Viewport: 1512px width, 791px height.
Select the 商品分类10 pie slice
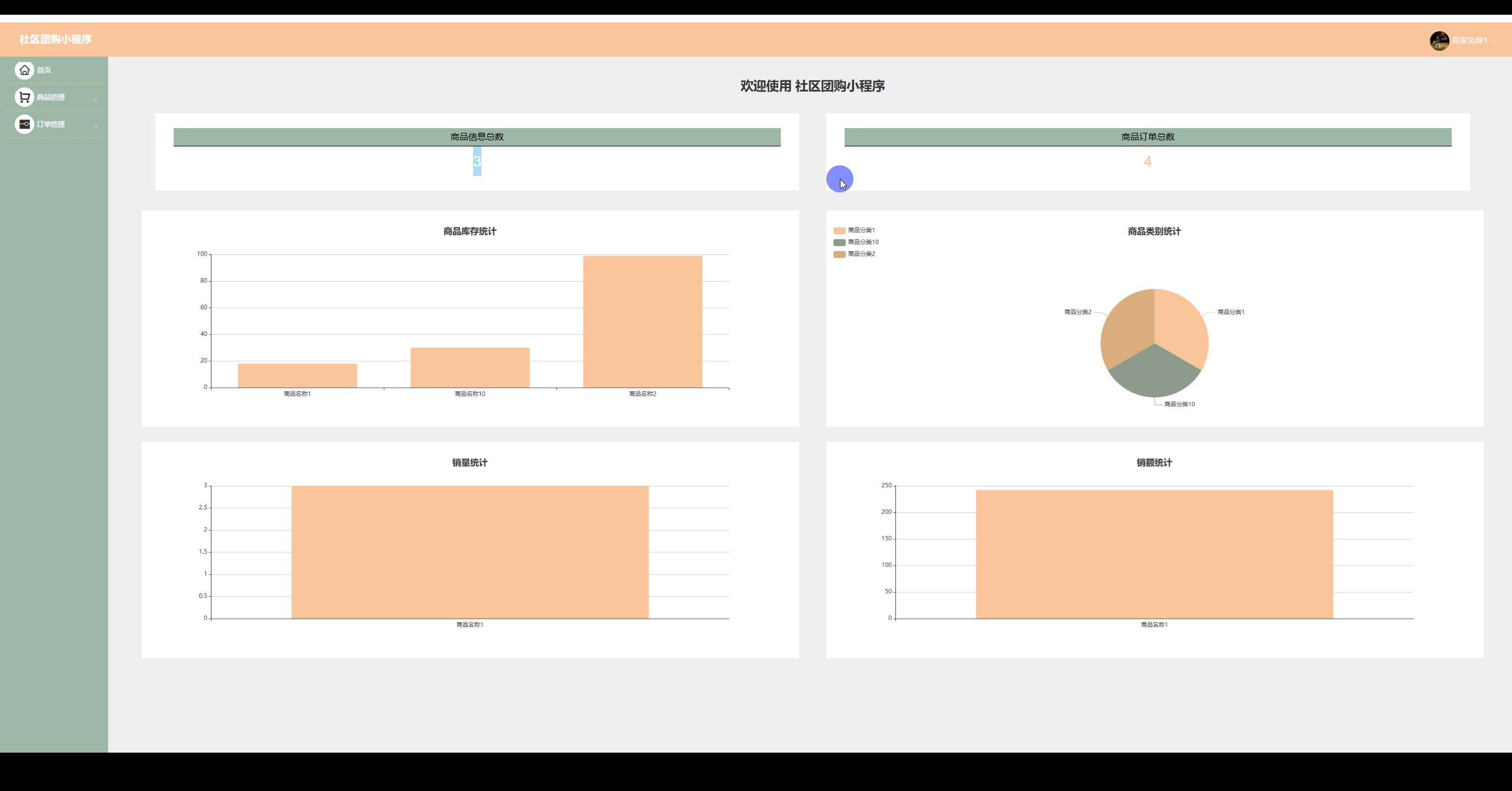[x=1154, y=375]
